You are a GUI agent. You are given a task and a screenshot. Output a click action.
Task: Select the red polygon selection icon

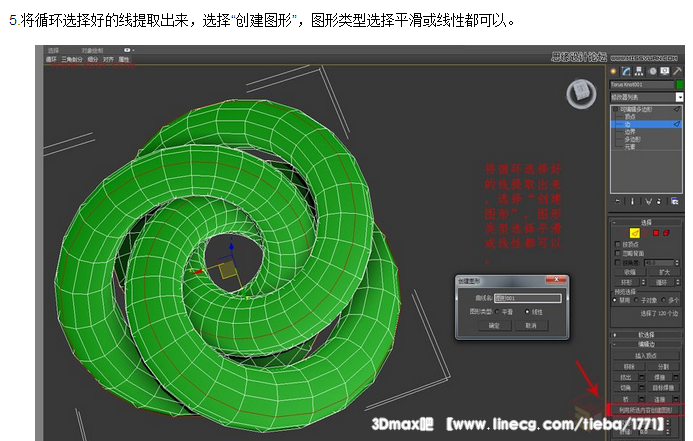(x=656, y=233)
